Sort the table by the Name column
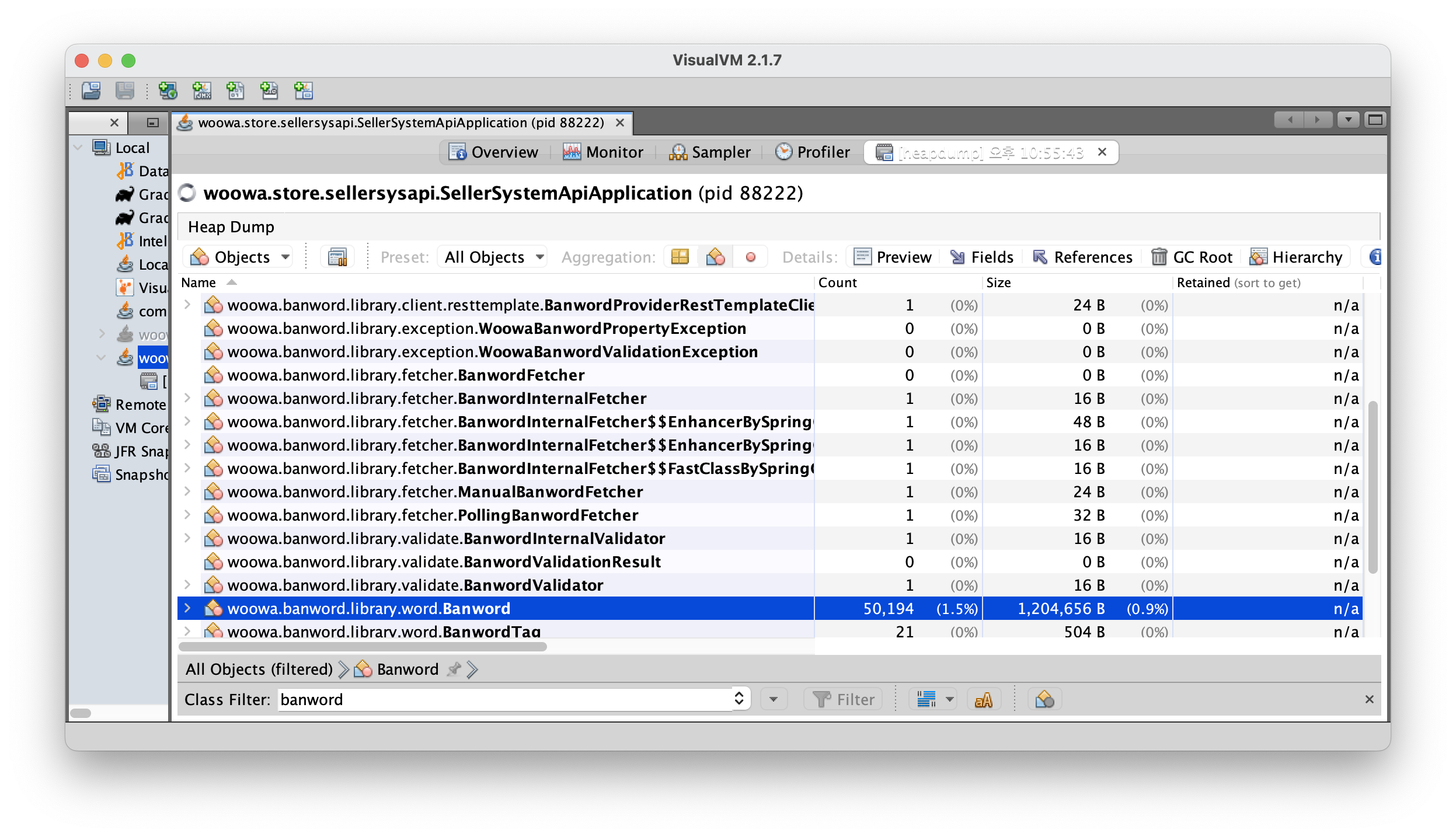This screenshot has height=837, width=1456. pos(495,283)
